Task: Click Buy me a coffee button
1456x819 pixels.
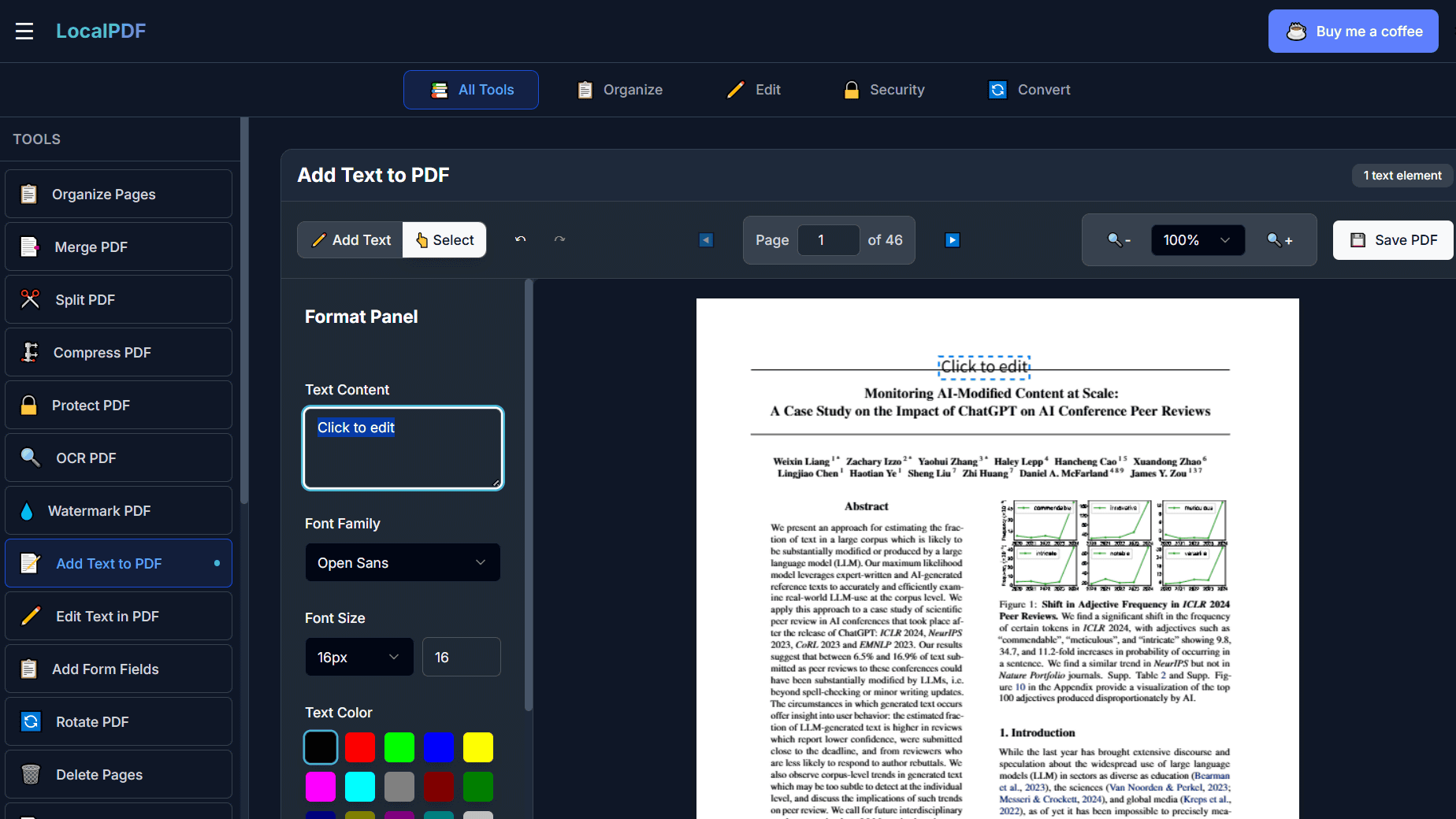Action: (x=1353, y=31)
